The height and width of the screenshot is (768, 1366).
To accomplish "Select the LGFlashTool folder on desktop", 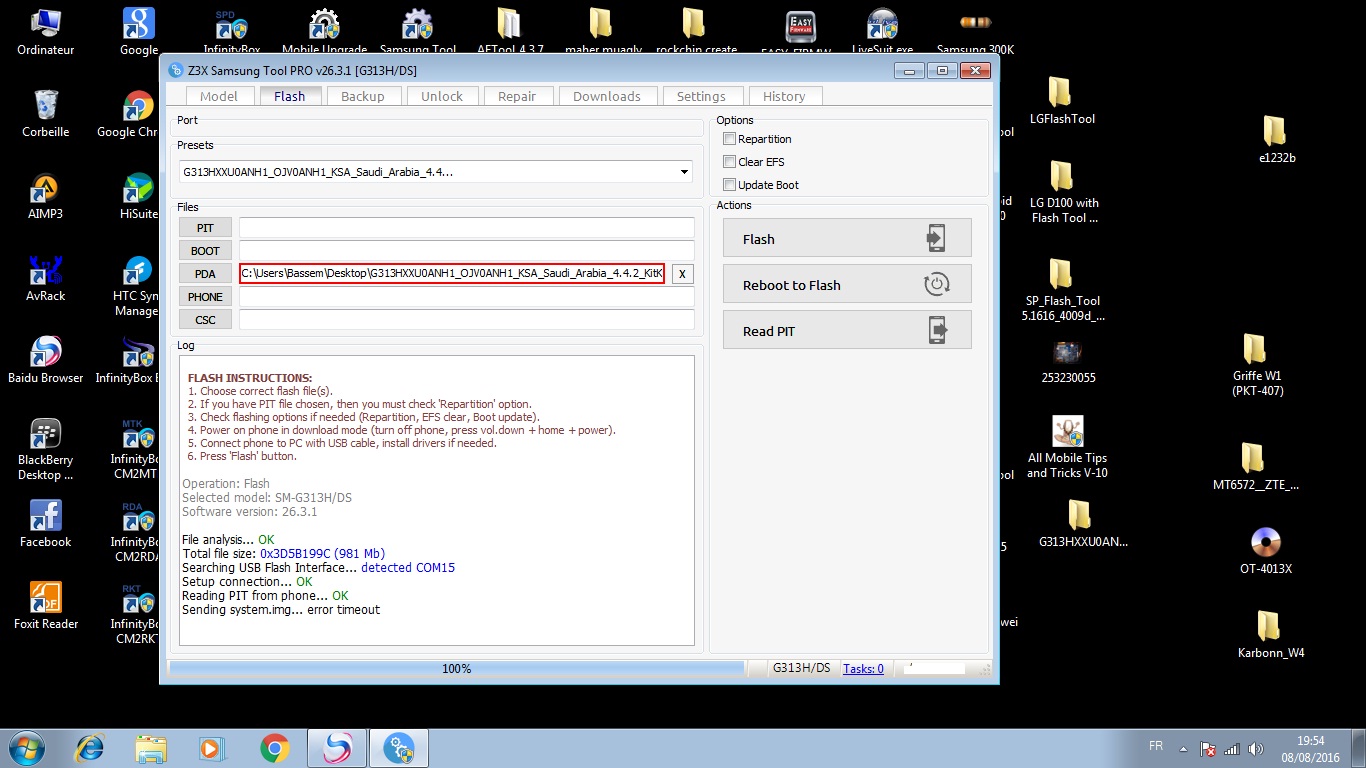I will pos(1062,101).
